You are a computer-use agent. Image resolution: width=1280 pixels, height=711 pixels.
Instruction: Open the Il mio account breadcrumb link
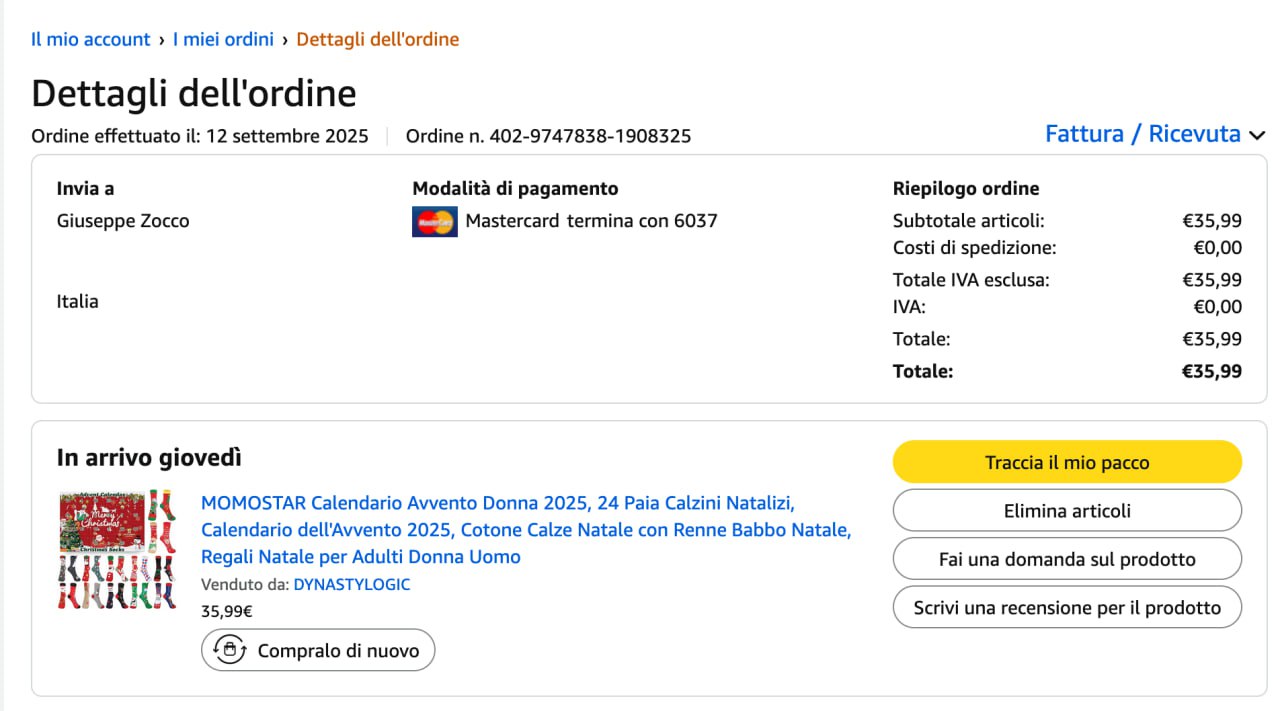(x=90, y=40)
